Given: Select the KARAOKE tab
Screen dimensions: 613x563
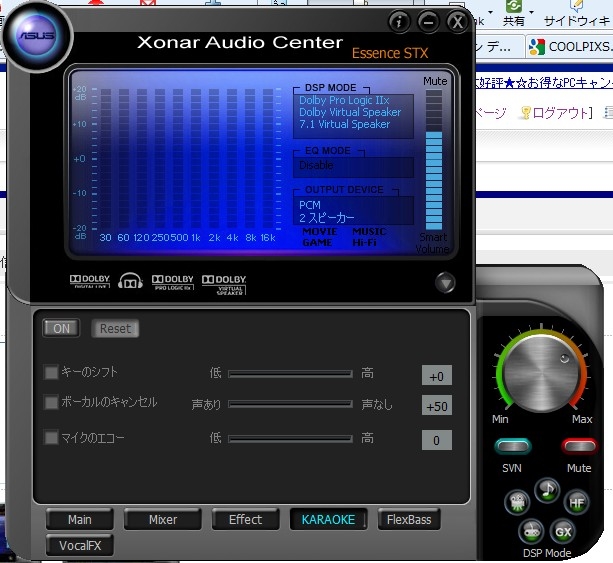Looking at the screenshot, I should click(x=328, y=519).
